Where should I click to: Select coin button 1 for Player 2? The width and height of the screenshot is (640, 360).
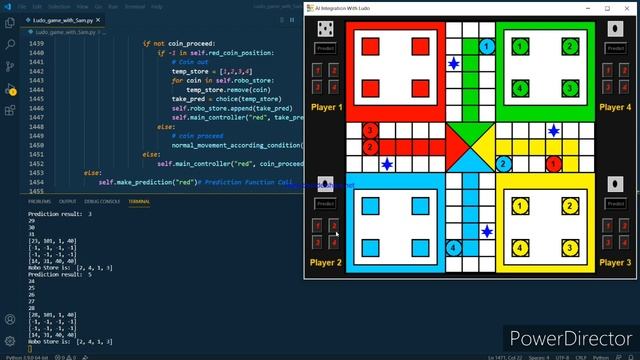coord(317,226)
